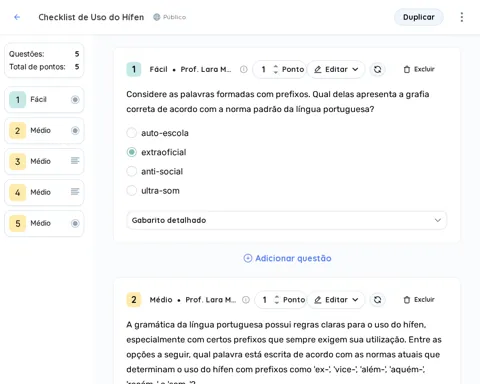The width and height of the screenshot is (480, 384).
Task: Jump to question 4 Médio in sidebar
Action: click(44, 192)
